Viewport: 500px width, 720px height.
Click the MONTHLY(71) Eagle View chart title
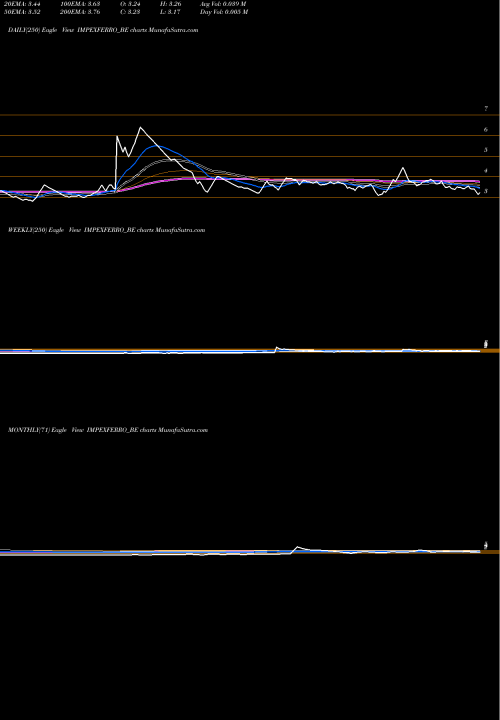point(108,430)
